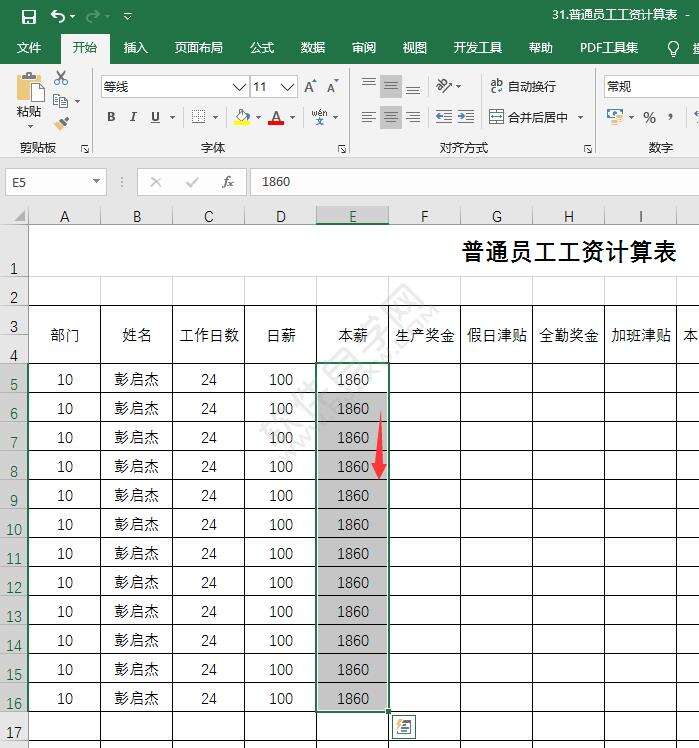Open the Customize Quick Access Toolbar dropdown
This screenshot has height=748, width=699.
pos(127,17)
